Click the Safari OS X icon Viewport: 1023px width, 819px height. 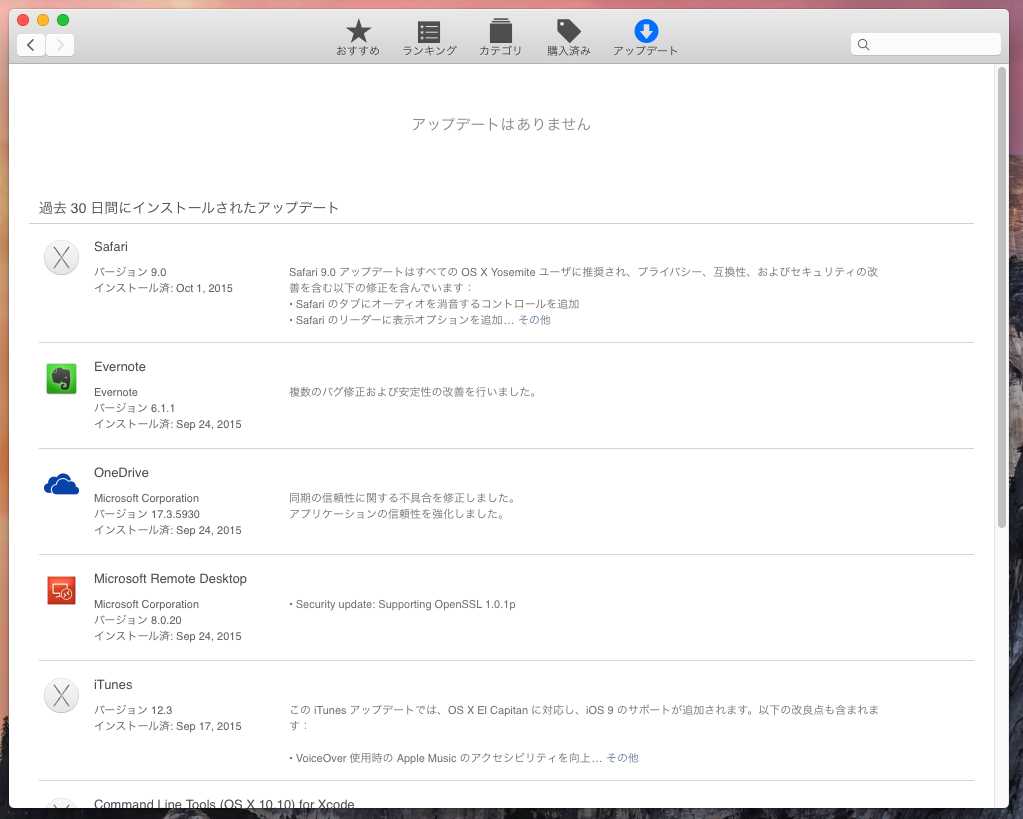pos(61,258)
